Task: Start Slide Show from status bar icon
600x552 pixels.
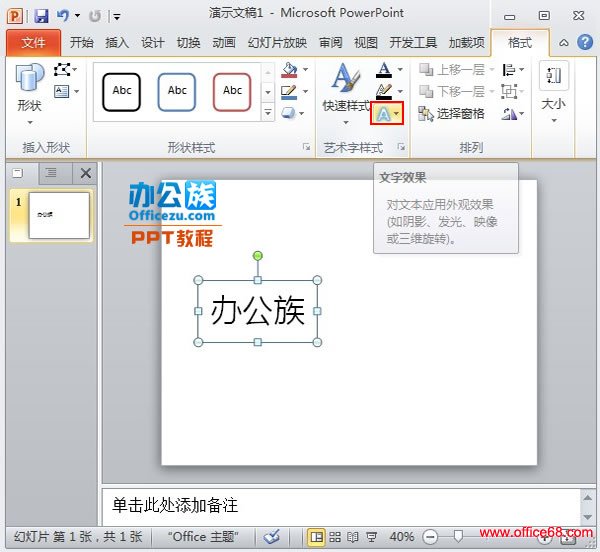Action: pos(371,537)
